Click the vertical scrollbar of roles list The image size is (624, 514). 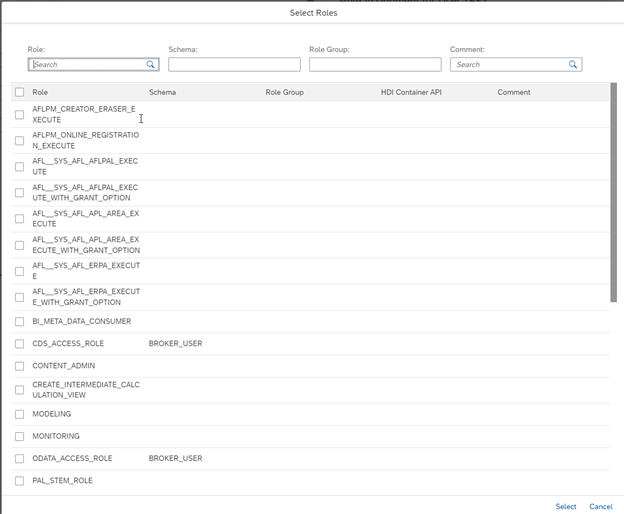pos(614,192)
